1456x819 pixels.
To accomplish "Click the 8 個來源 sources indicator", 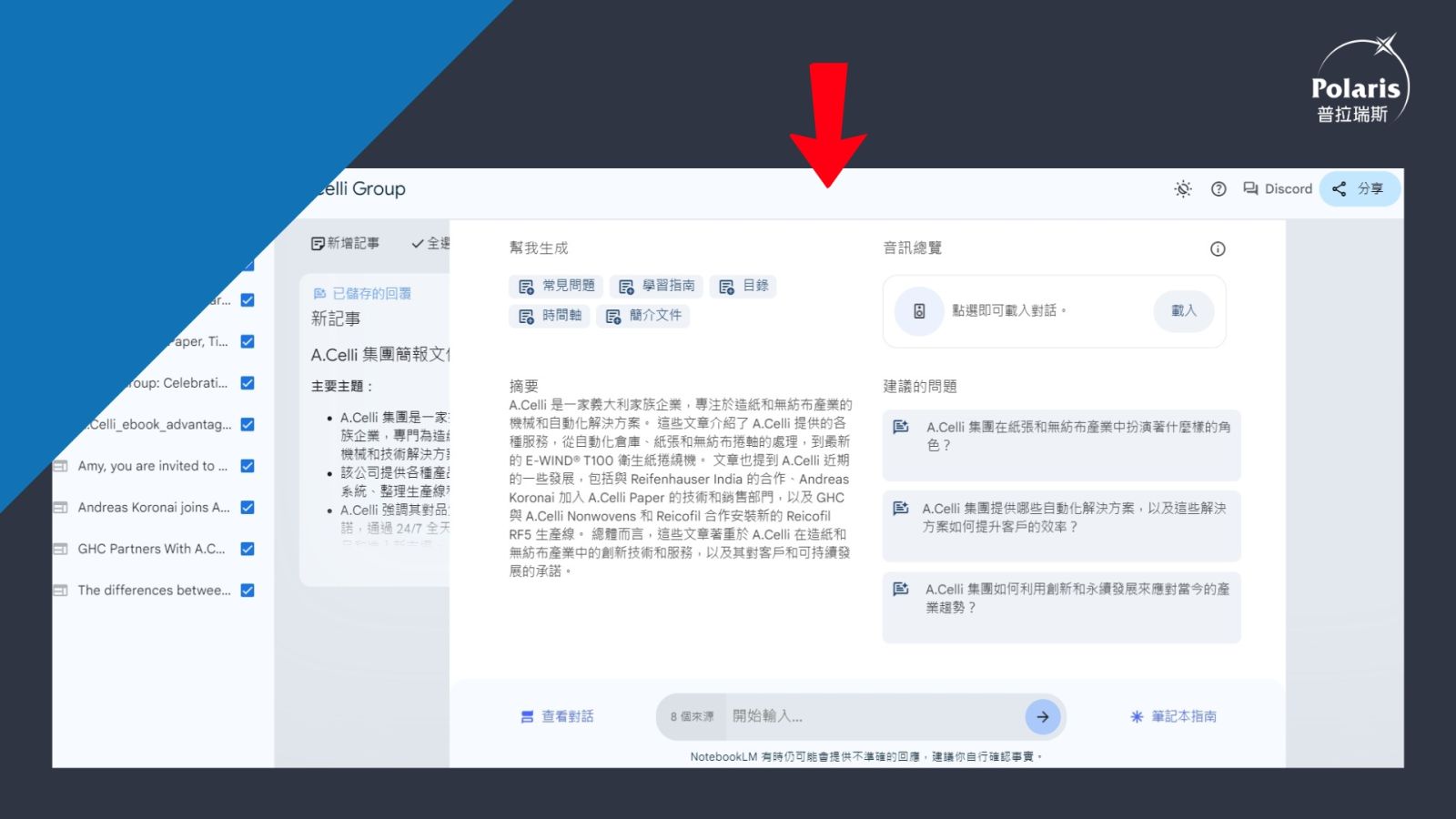I will pyautogui.click(x=693, y=717).
